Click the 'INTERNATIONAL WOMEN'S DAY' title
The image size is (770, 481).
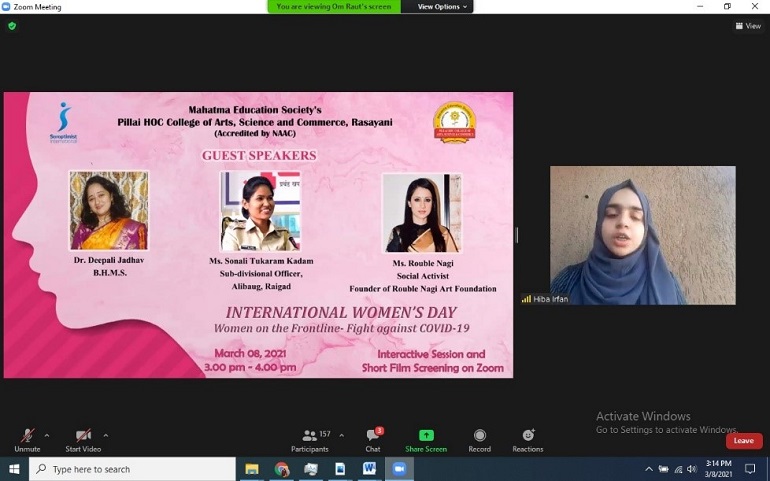(341, 312)
